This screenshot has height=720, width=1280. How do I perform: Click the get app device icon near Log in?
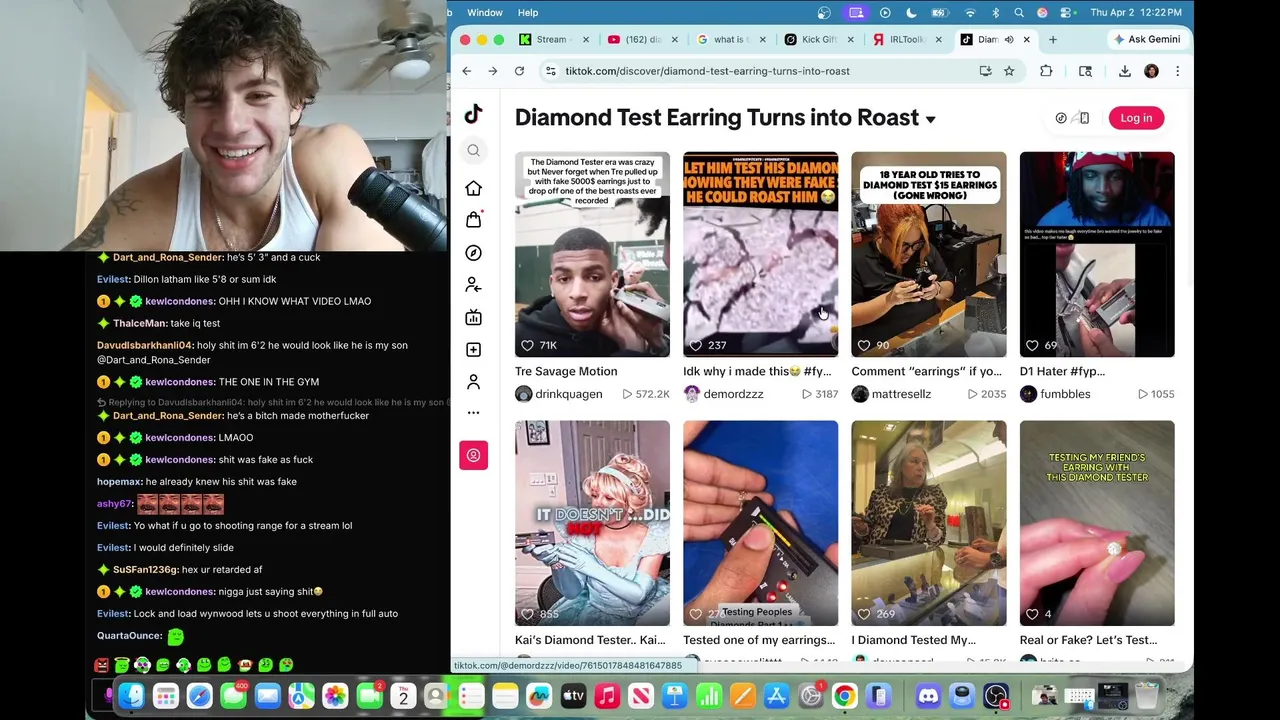[1084, 118]
